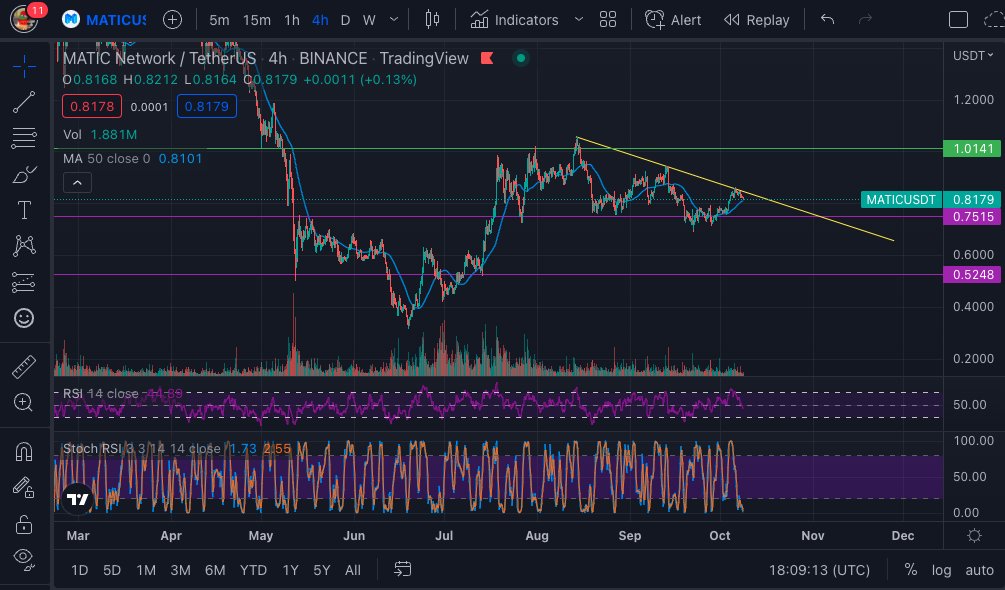Select the text annotation tool
The height and width of the screenshot is (590, 1005).
click(x=24, y=210)
